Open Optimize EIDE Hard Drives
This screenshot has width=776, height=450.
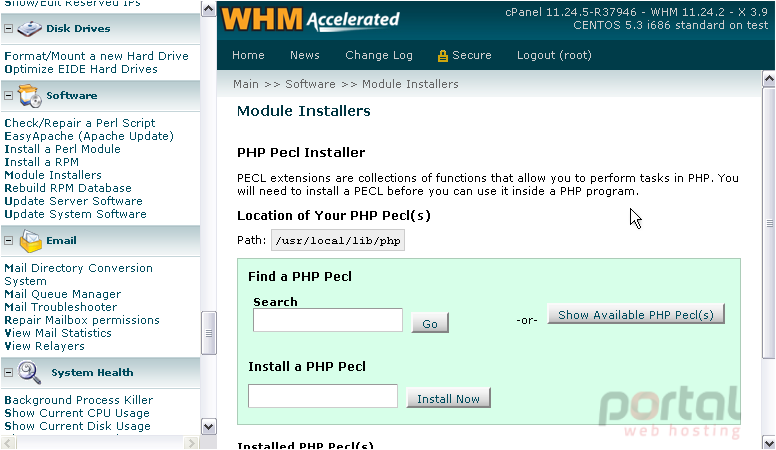point(81,69)
